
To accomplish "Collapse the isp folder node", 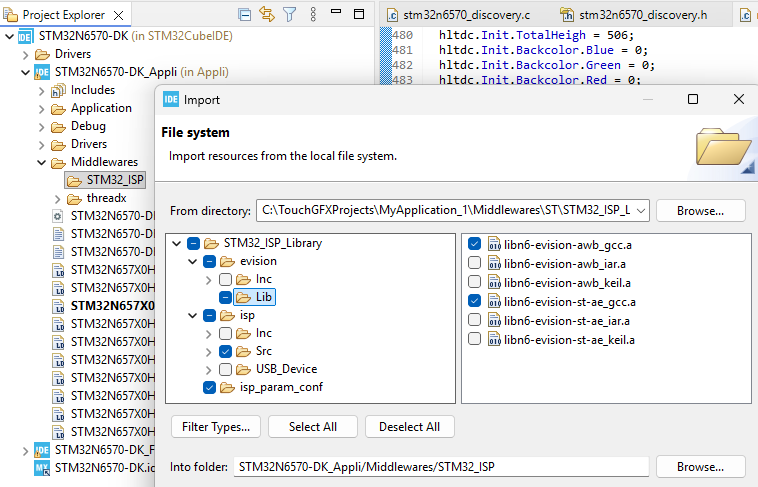I will [192, 316].
